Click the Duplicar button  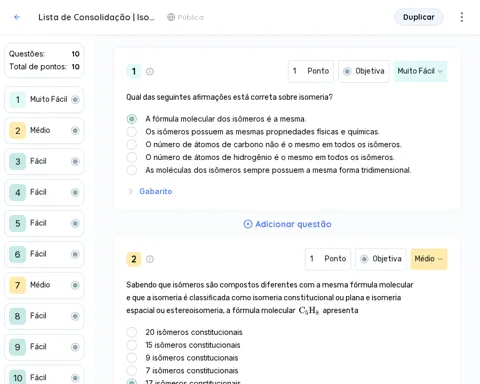tap(419, 17)
